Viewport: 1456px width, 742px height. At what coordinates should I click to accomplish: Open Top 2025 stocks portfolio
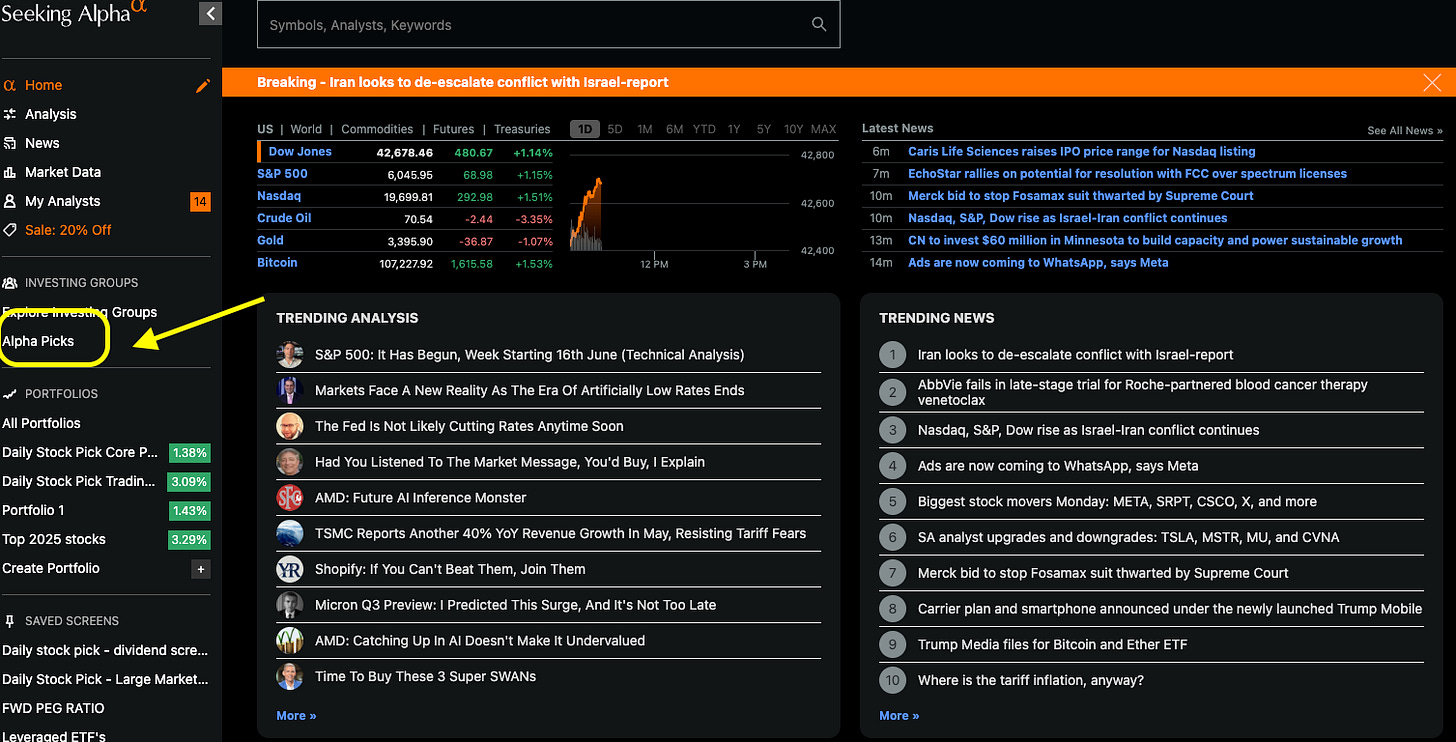point(54,539)
